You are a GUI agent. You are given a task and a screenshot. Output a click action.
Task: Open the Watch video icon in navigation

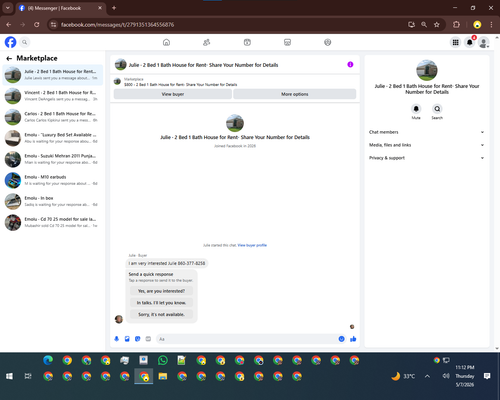247,42
